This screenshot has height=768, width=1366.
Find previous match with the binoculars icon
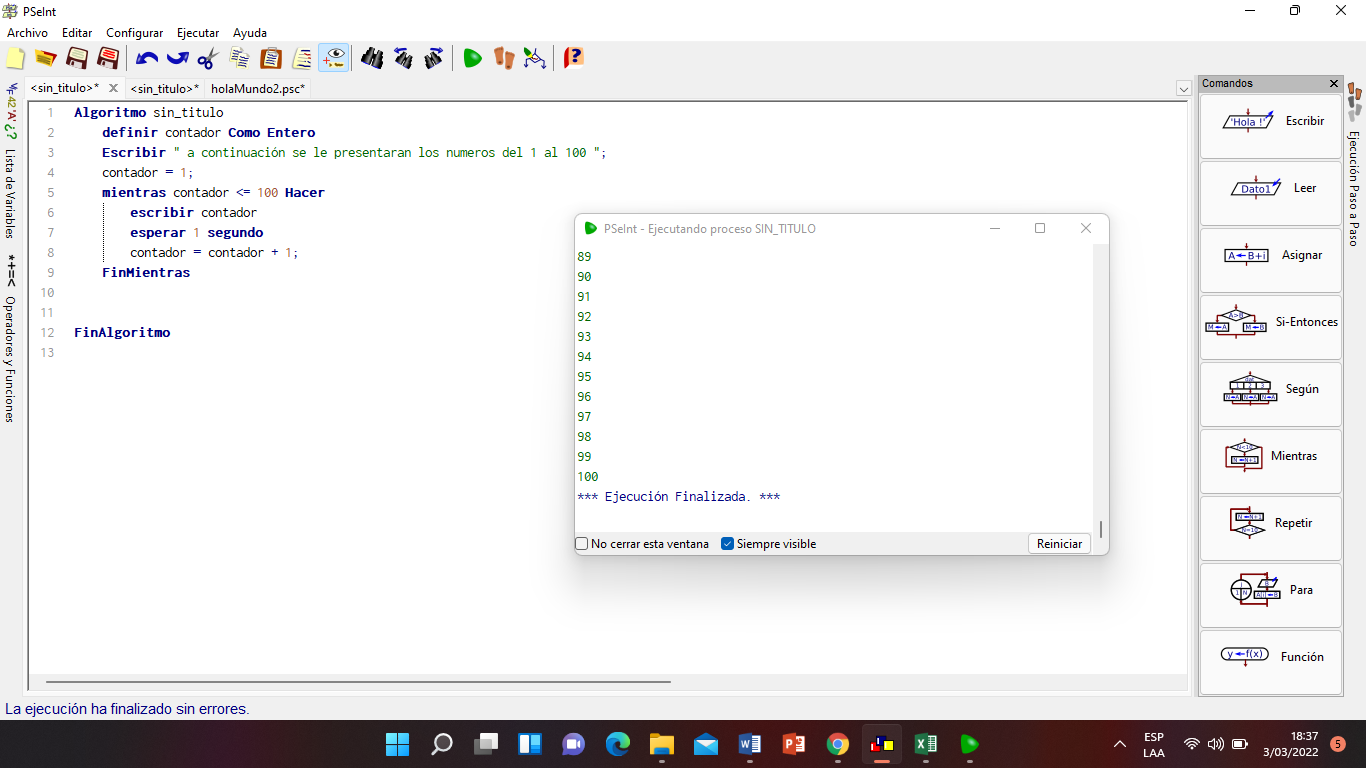coord(403,58)
